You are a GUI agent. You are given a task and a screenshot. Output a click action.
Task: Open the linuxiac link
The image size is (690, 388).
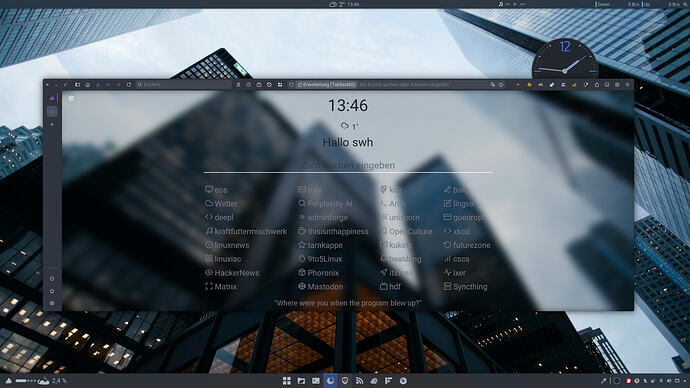pos(223,259)
